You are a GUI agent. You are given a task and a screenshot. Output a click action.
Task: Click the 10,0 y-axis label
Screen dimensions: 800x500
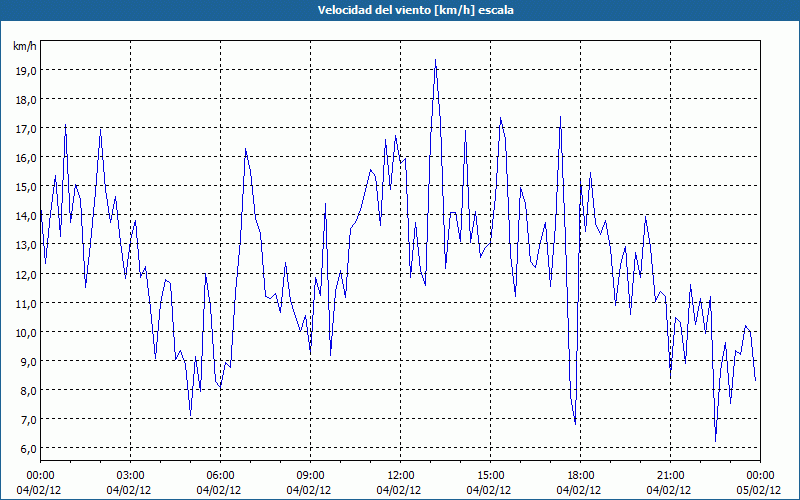(x=26, y=333)
